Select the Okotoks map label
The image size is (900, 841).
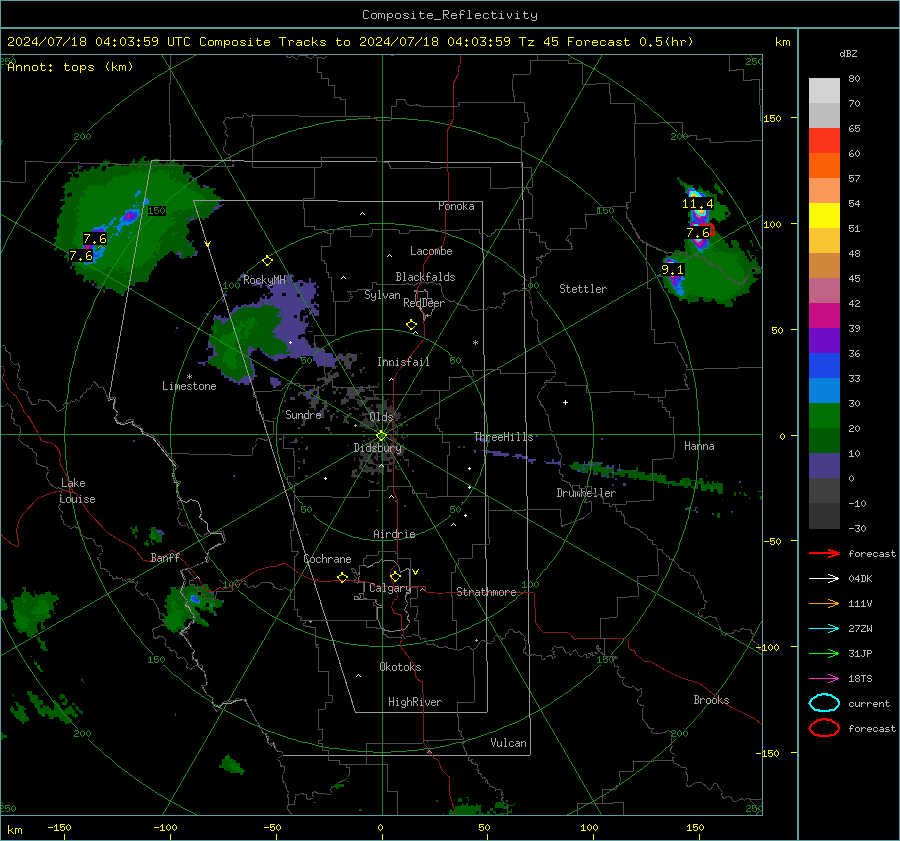tap(400, 667)
